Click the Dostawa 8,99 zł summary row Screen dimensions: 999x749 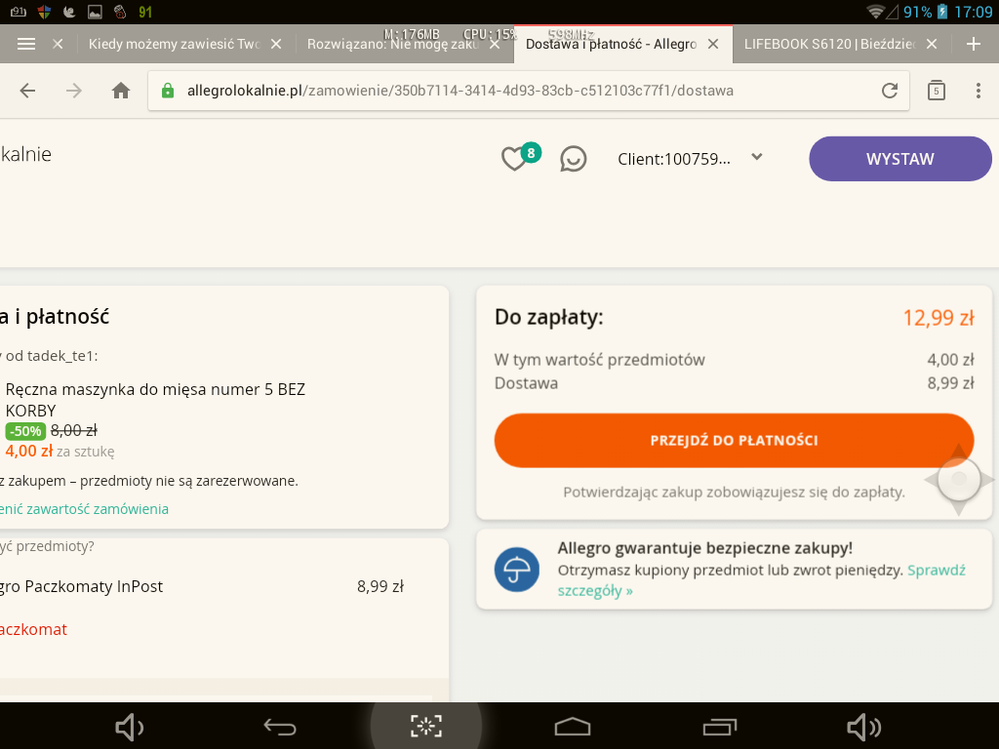(734, 383)
